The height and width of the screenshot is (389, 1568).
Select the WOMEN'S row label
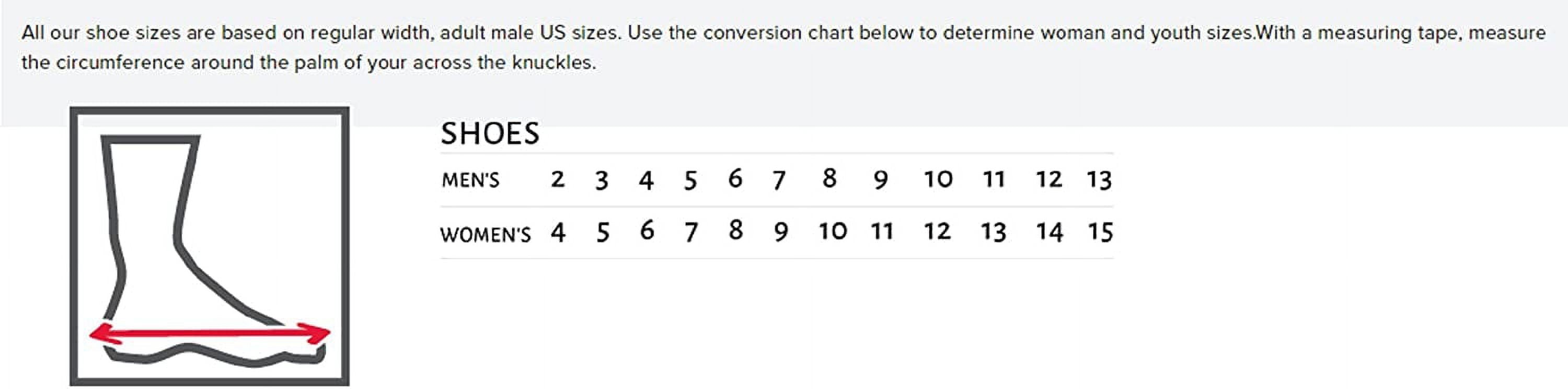tap(485, 234)
